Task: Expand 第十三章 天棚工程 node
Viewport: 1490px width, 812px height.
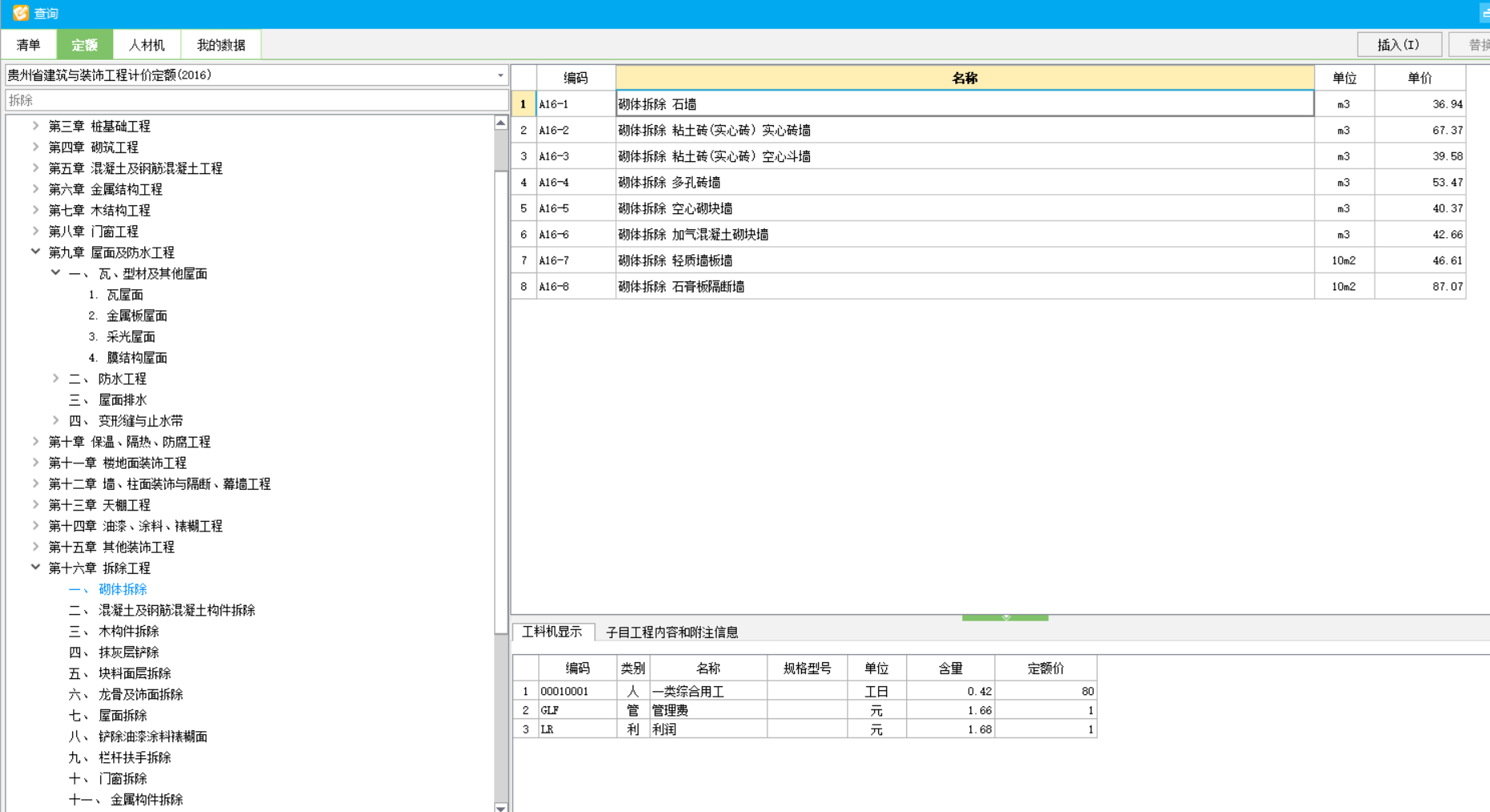Action: pyautogui.click(x=35, y=504)
